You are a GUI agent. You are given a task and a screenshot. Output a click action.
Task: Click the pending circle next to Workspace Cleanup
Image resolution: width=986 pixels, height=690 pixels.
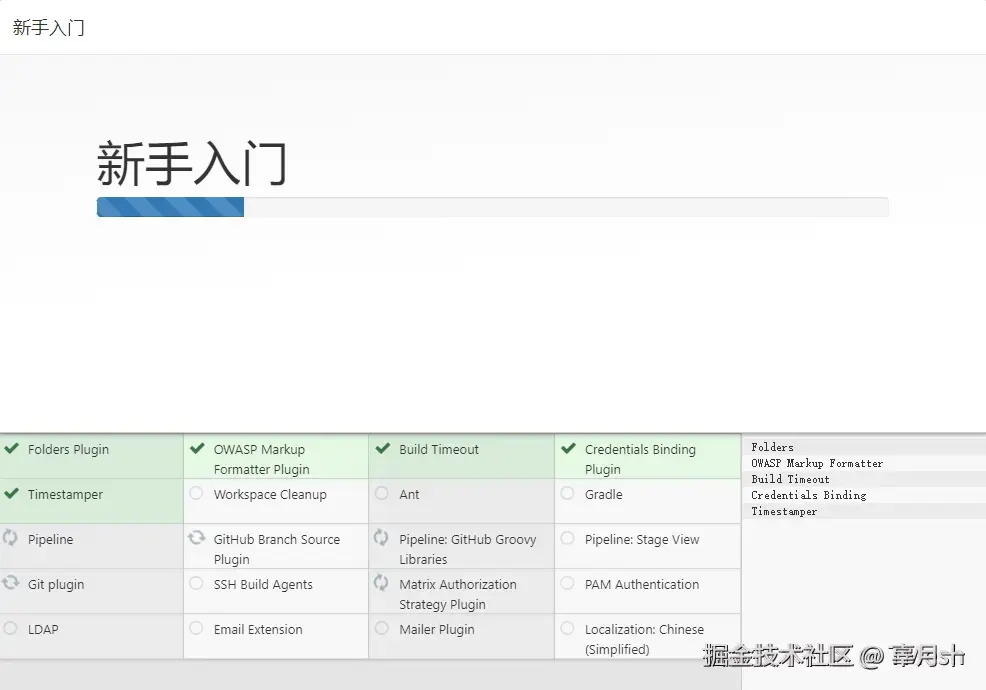[196, 494]
